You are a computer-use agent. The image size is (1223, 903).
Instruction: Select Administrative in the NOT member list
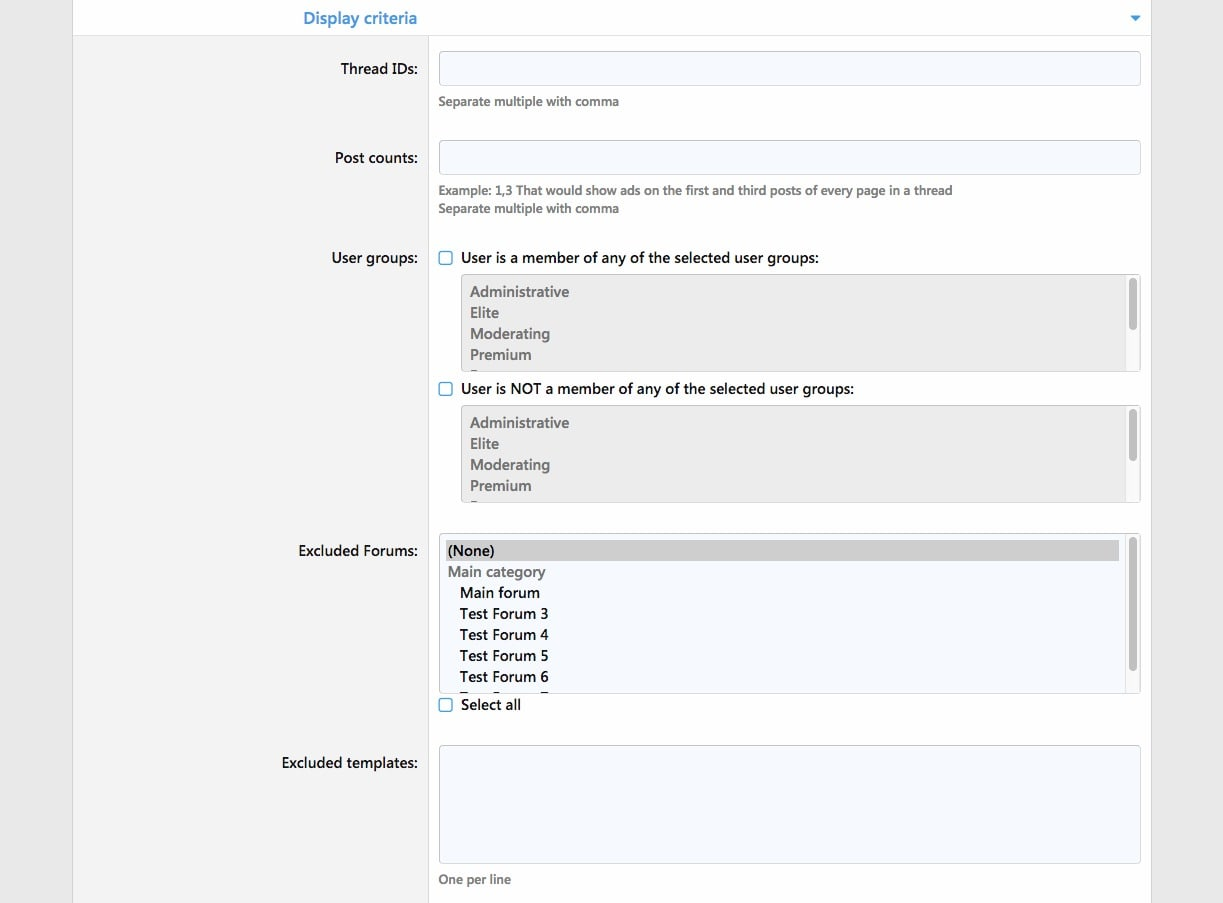click(x=519, y=423)
